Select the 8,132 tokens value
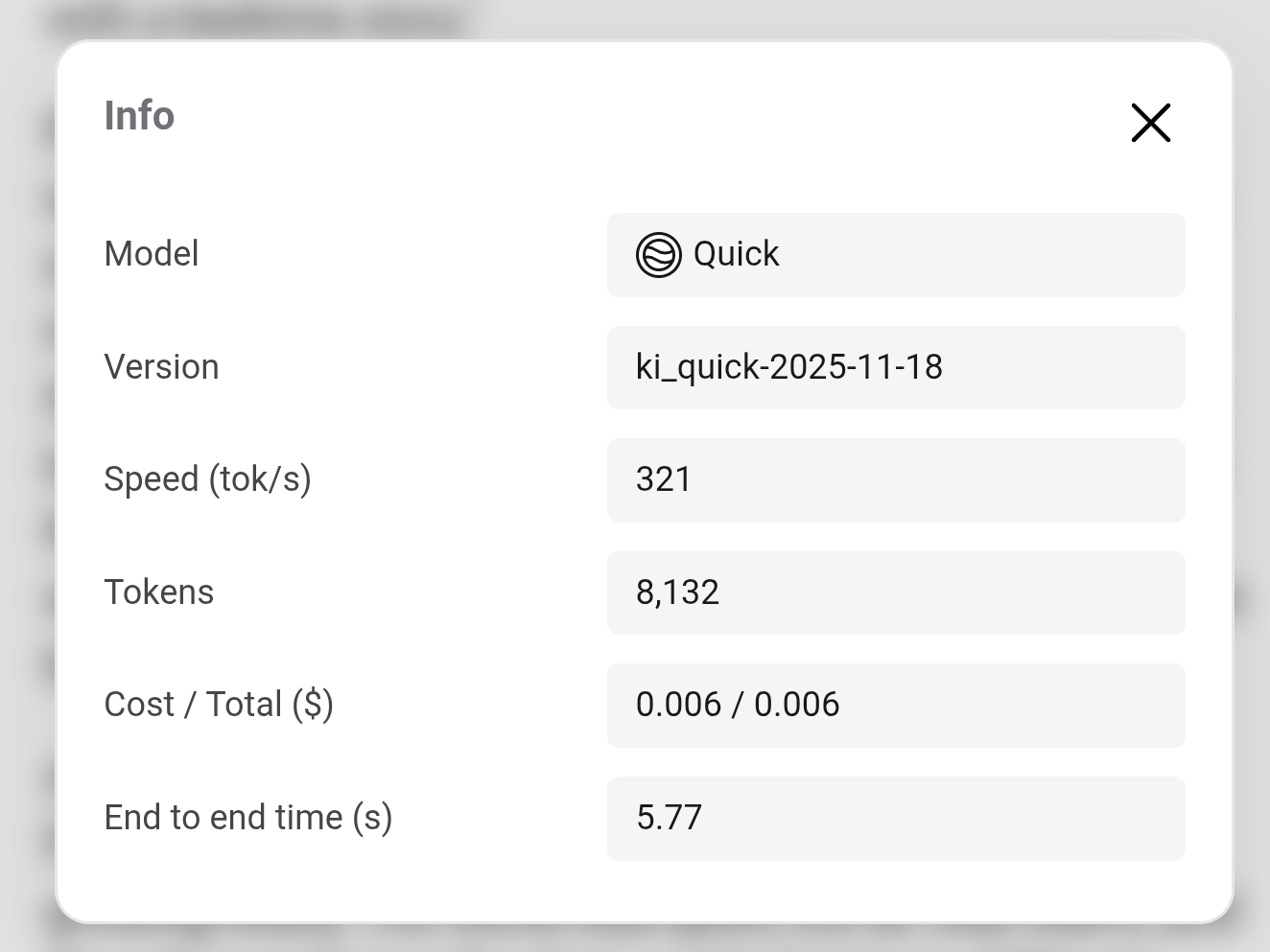This screenshot has width=1270, height=952. pyautogui.click(x=677, y=592)
